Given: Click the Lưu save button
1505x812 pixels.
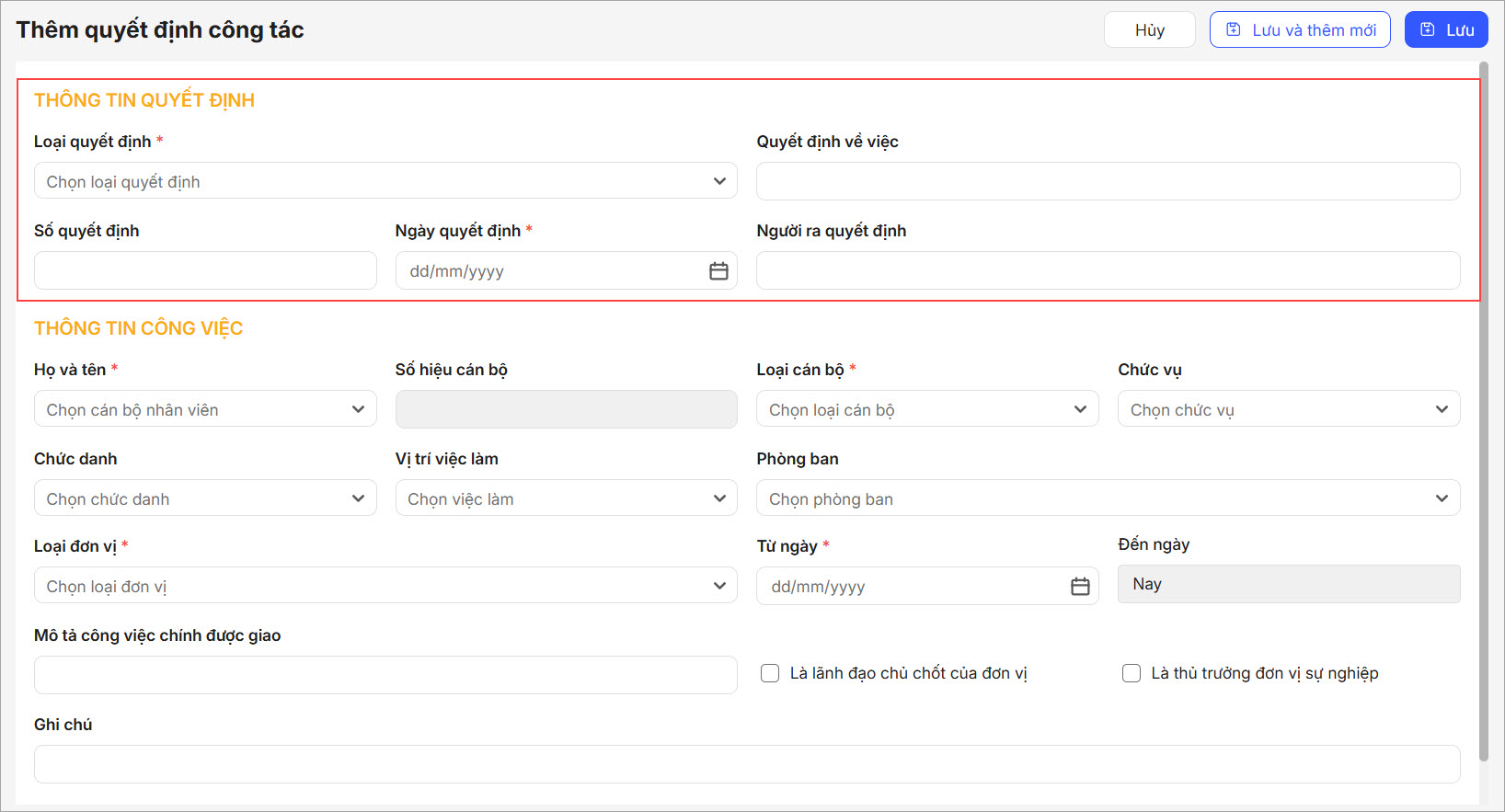Looking at the screenshot, I should (x=1445, y=30).
